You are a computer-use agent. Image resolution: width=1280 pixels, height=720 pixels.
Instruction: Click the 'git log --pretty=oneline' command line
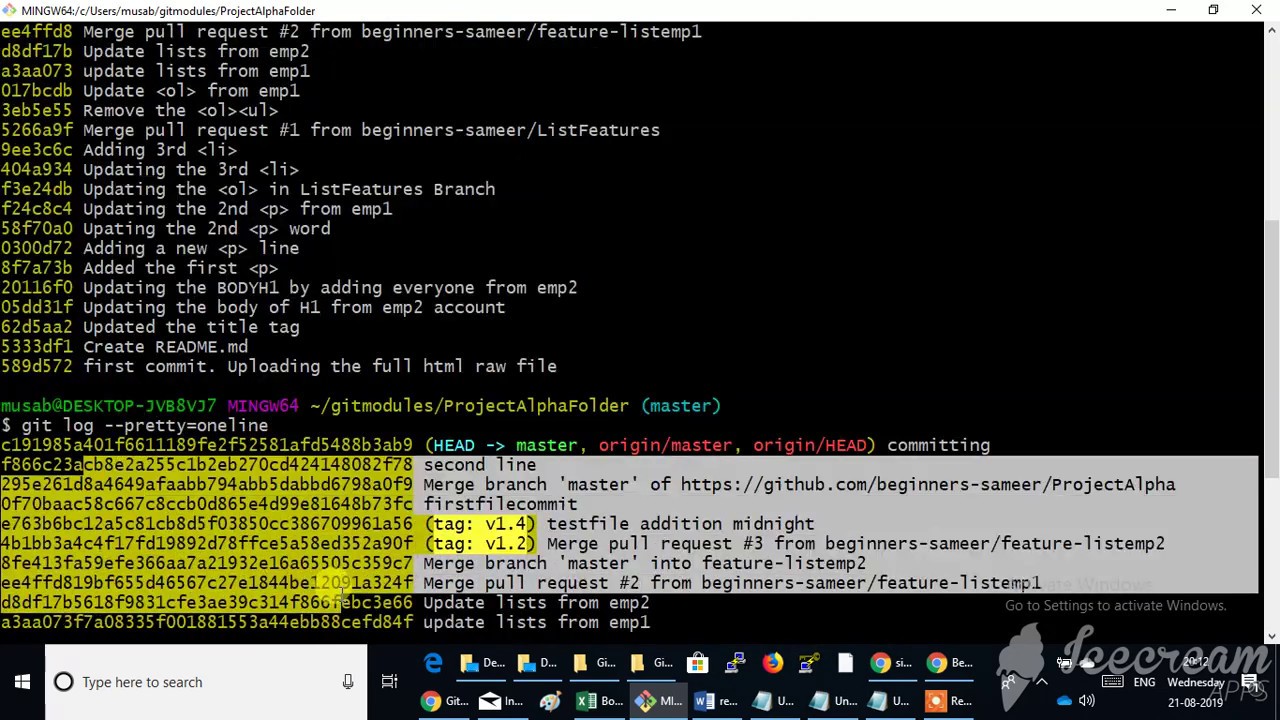pyautogui.click(x=145, y=425)
